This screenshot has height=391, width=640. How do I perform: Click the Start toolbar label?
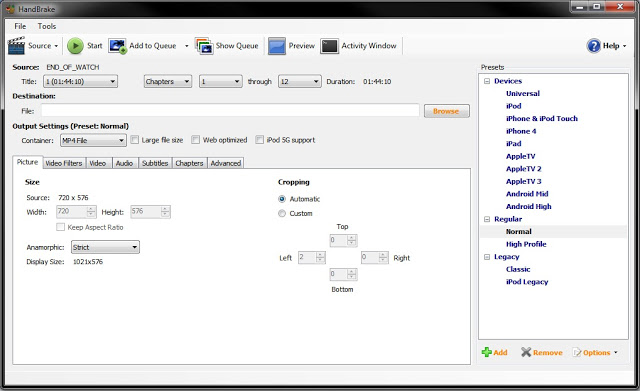coord(95,46)
